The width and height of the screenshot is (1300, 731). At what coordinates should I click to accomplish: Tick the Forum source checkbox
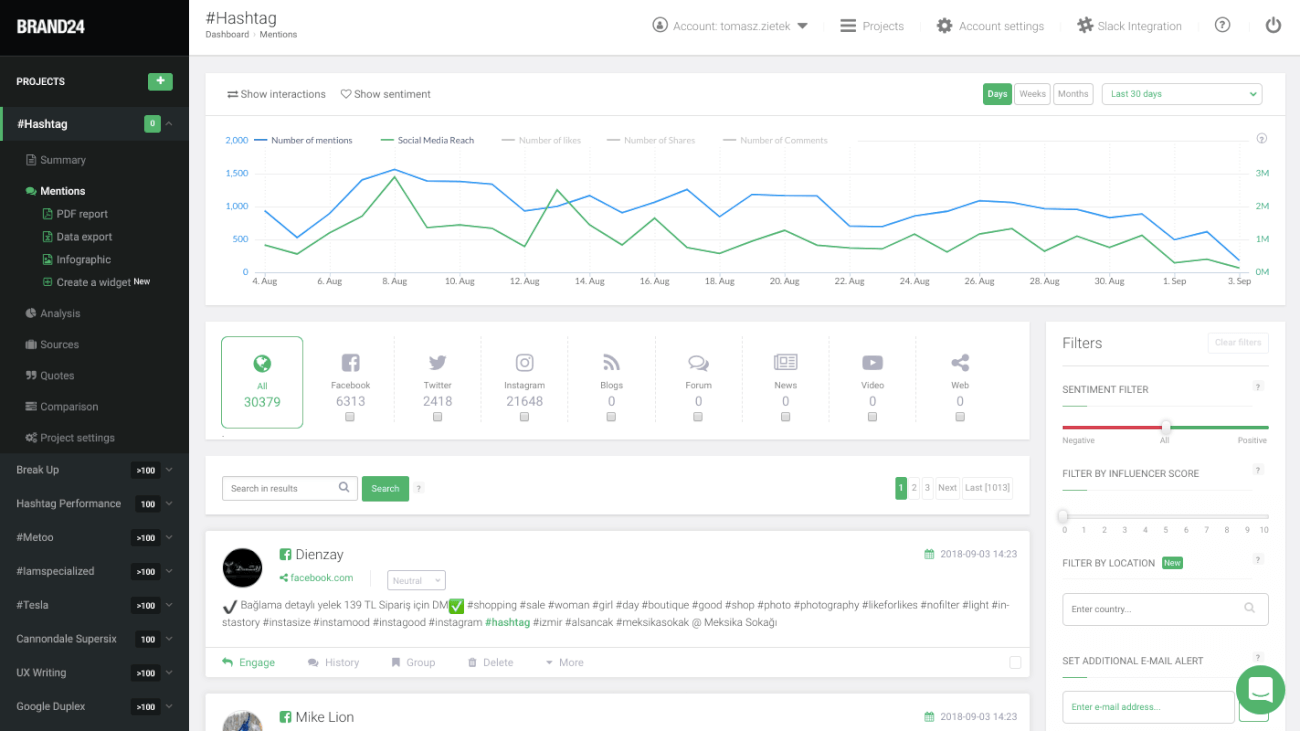[x=698, y=417]
